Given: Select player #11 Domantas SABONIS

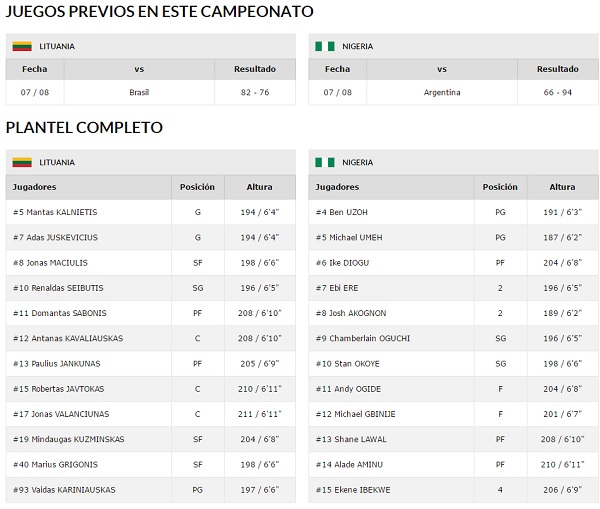Looking at the screenshot, I should tap(60, 313).
